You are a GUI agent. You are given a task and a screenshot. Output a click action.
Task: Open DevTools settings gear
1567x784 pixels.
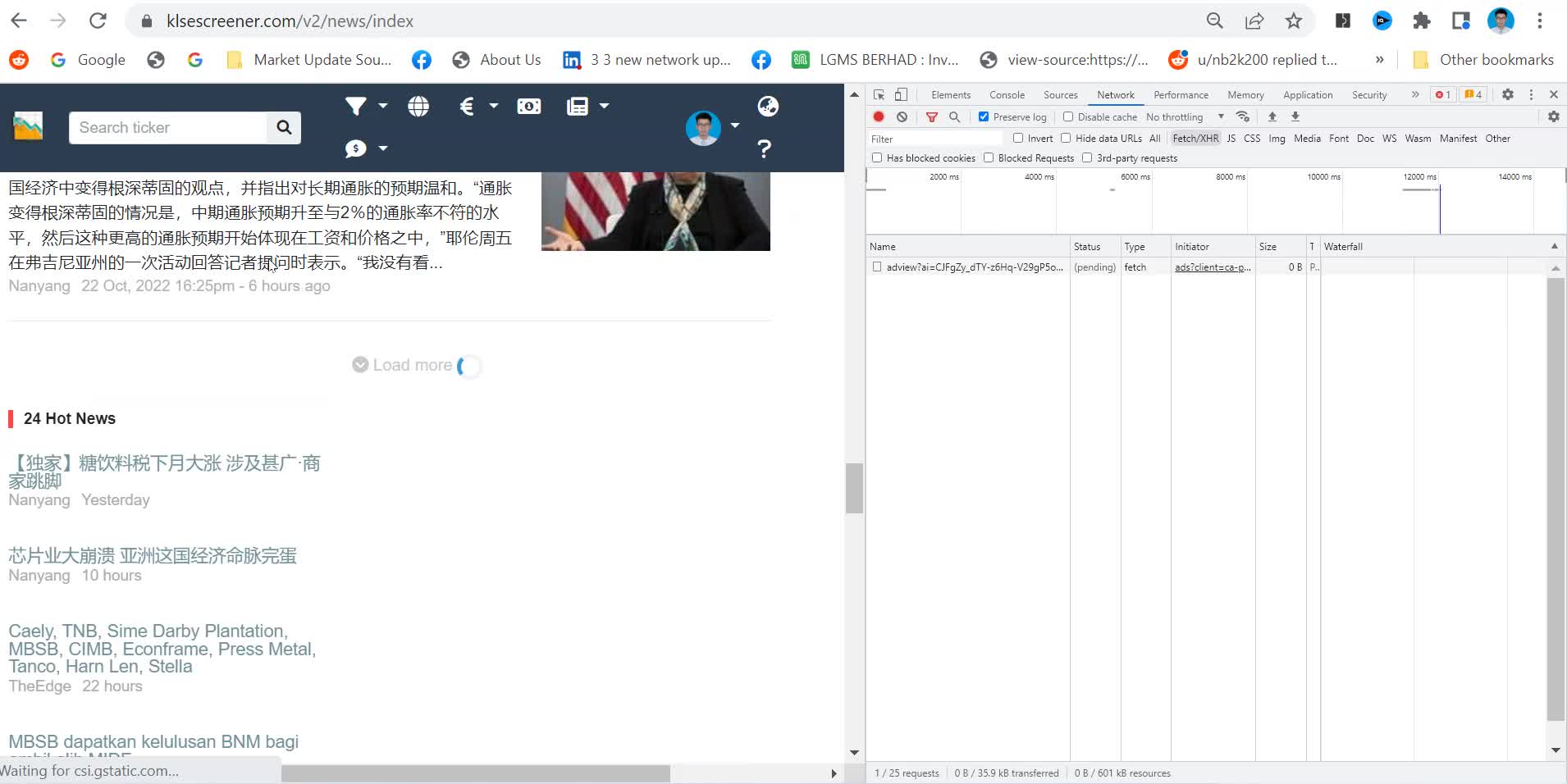[x=1507, y=95]
